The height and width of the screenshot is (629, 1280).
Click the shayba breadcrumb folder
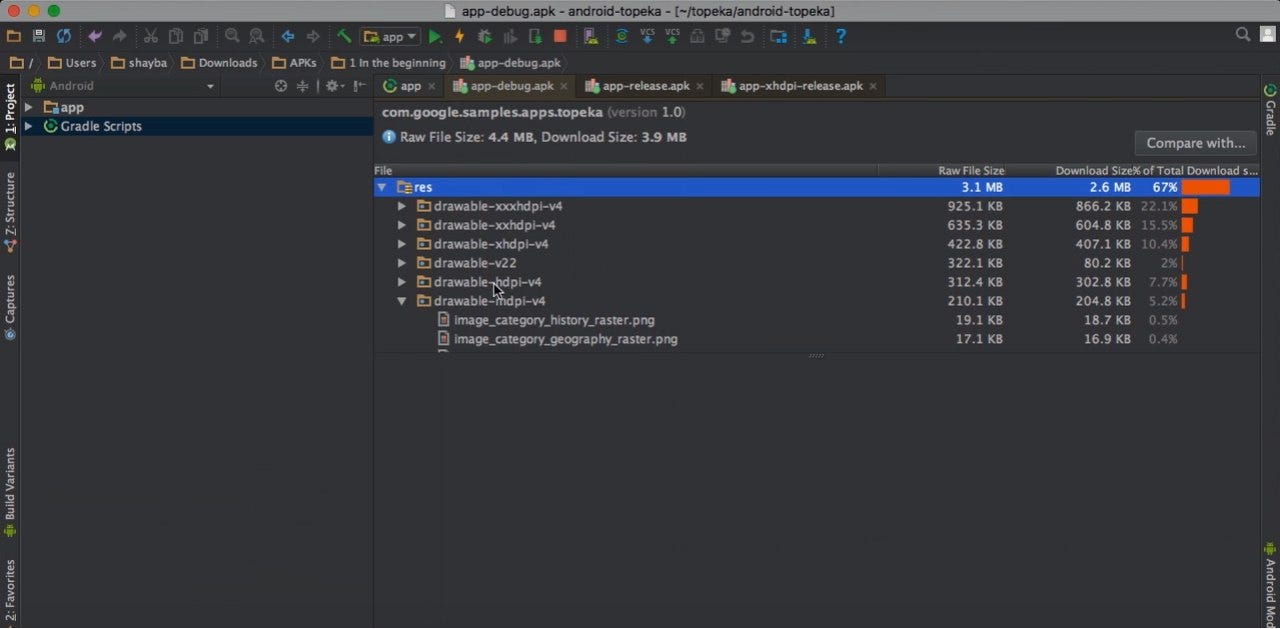click(x=138, y=63)
